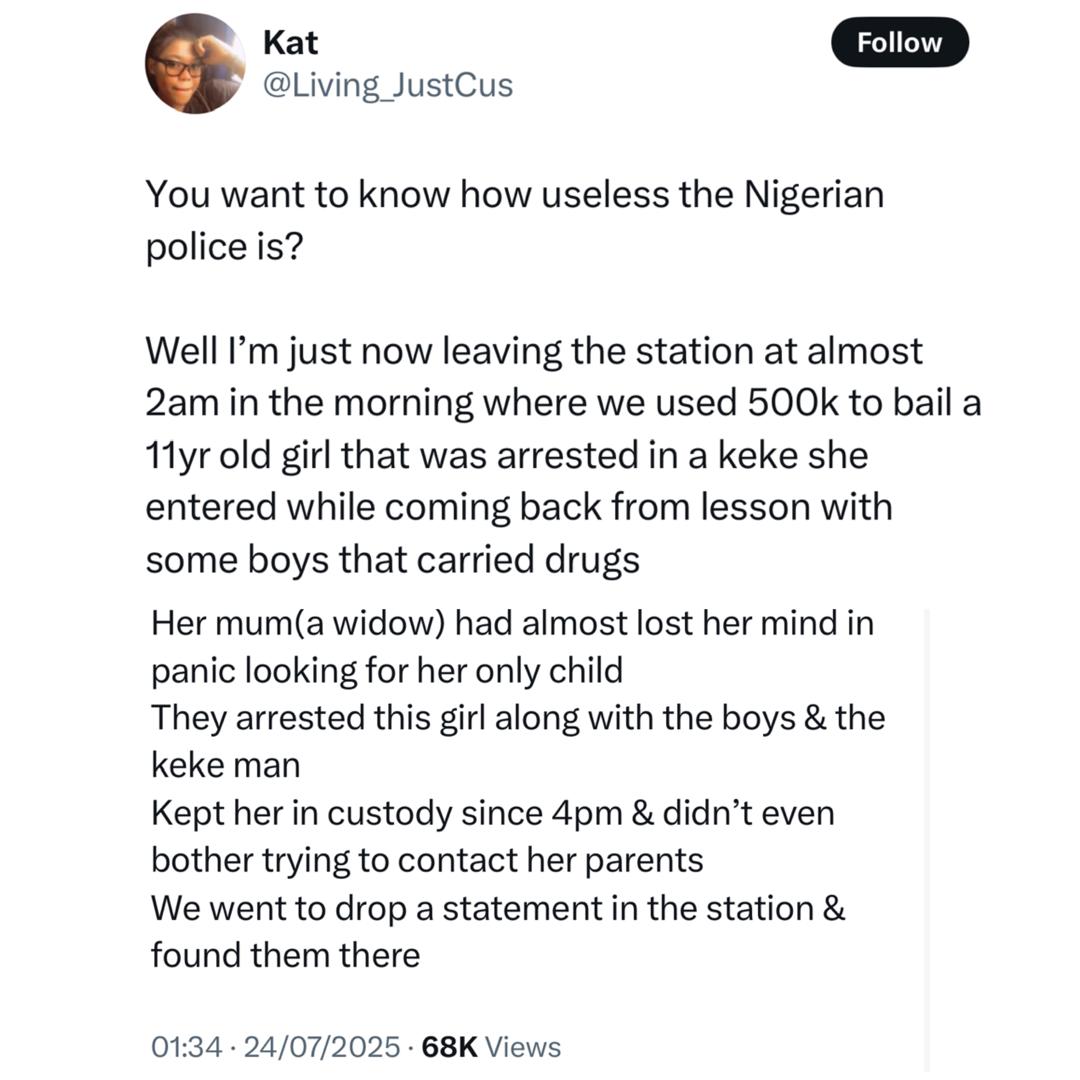The width and height of the screenshot is (1080, 1080).
Task: Click the line "bother trying to contact her parents"
Action: (427, 860)
